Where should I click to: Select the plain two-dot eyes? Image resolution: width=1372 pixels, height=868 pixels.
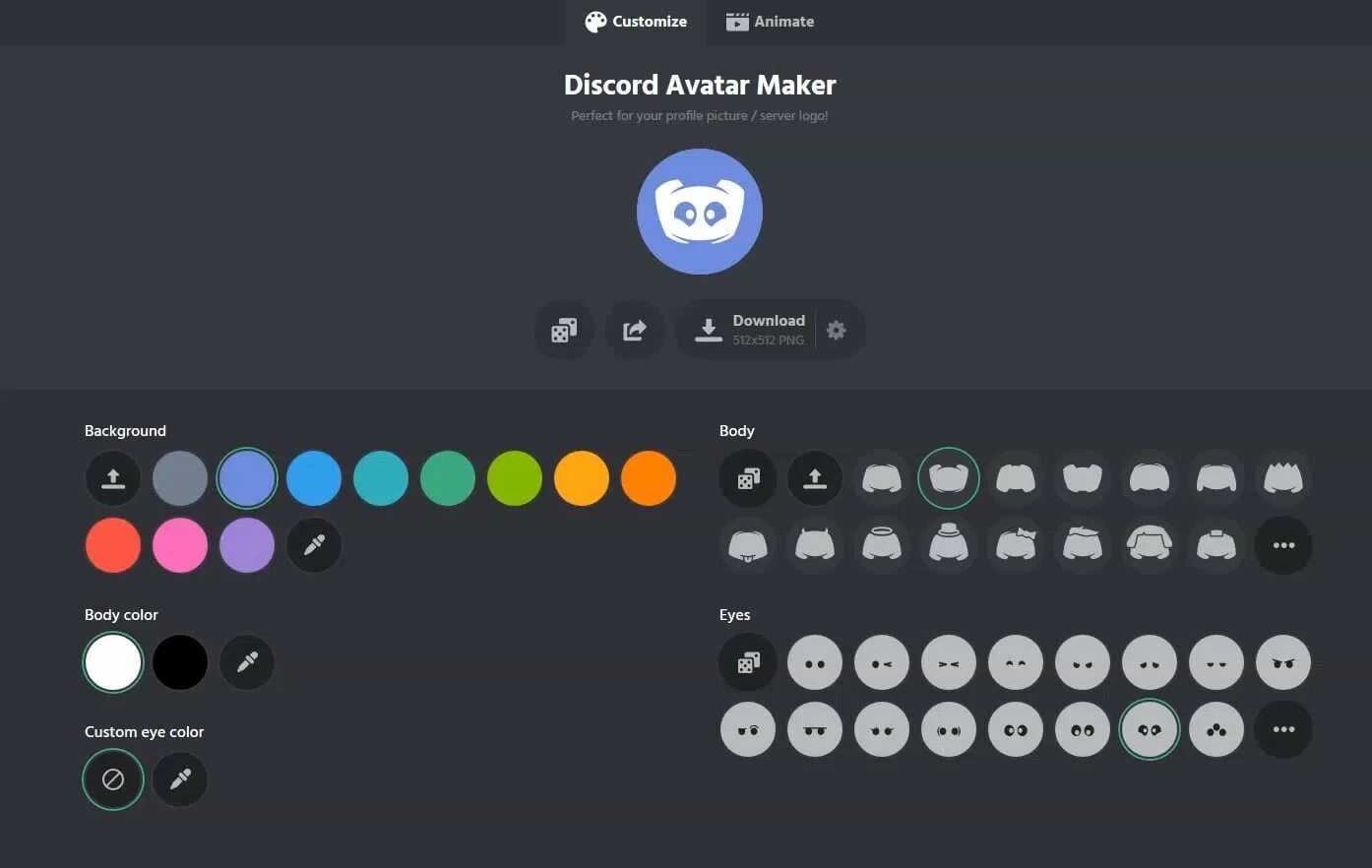tap(815, 662)
